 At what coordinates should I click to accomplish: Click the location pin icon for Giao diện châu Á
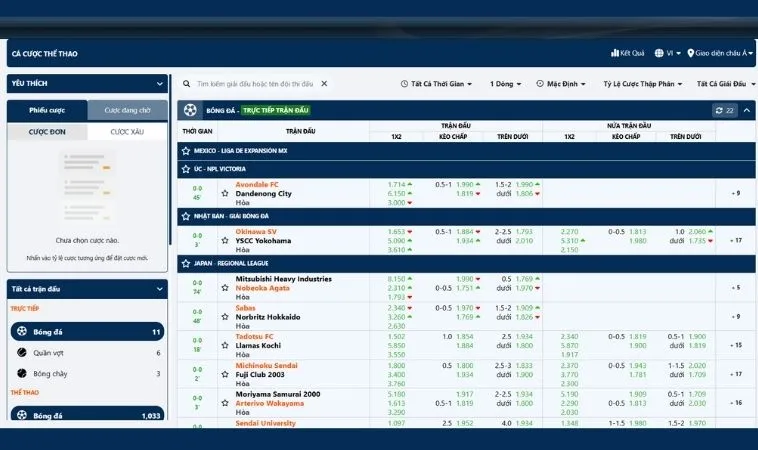[x=690, y=53]
